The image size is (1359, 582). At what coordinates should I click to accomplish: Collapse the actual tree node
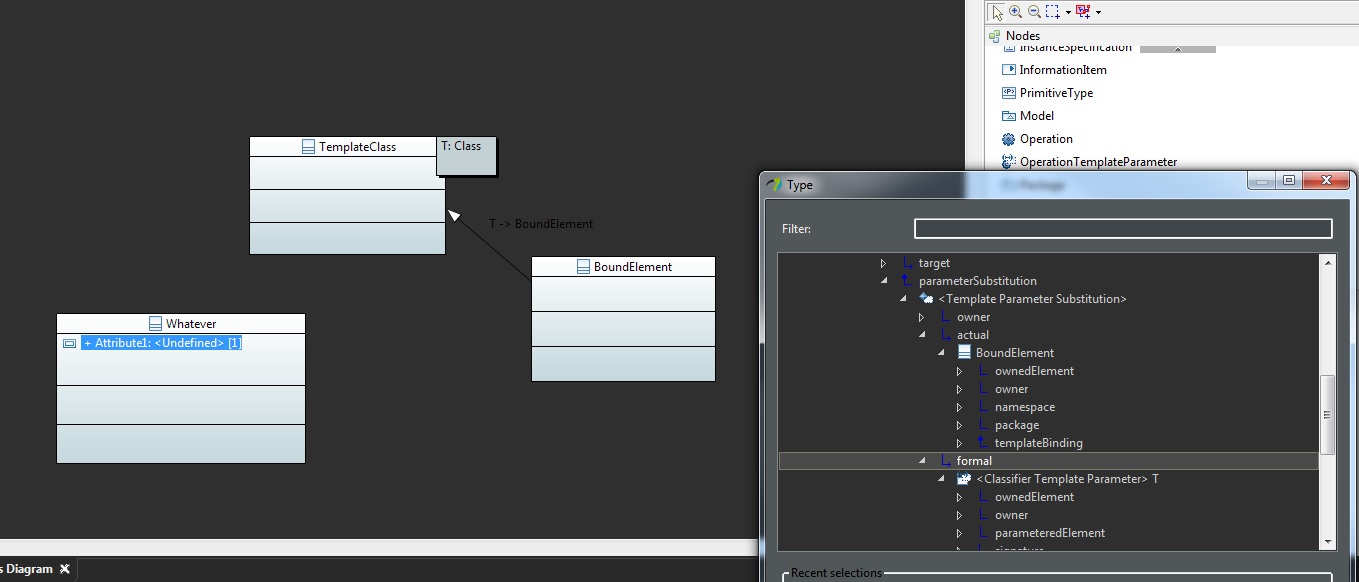point(921,335)
